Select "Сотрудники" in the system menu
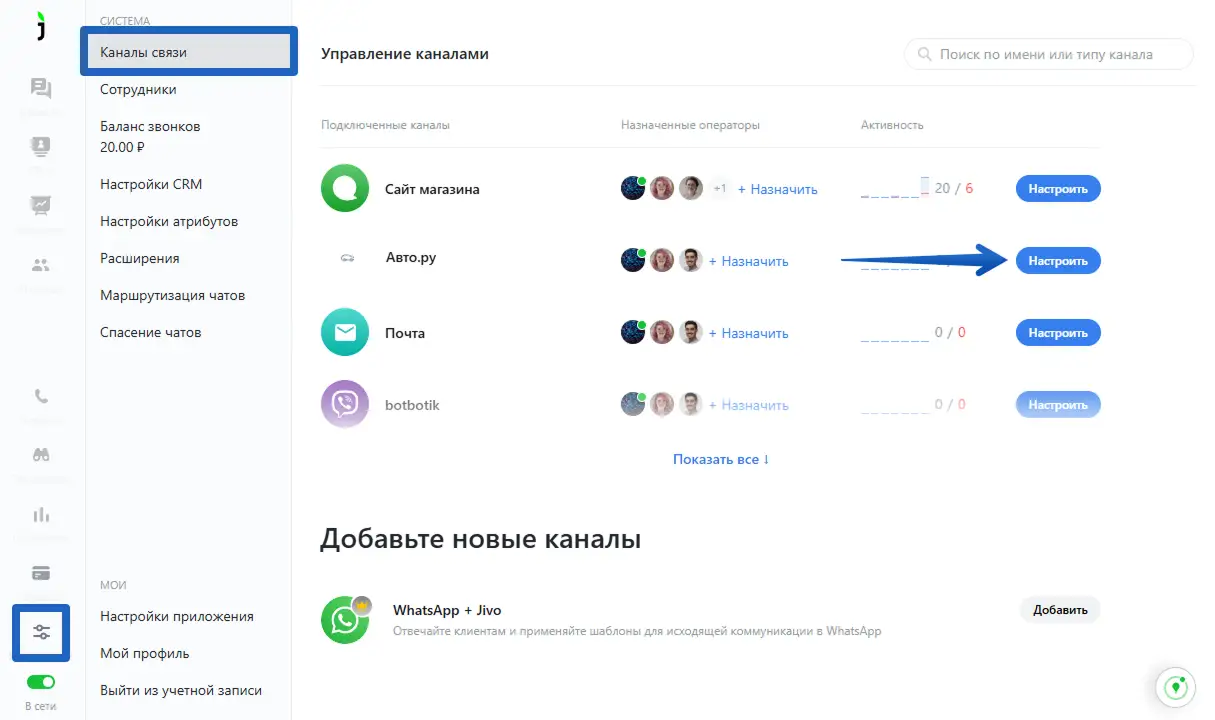This screenshot has width=1215, height=720. pyautogui.click(x=138, y=89)
